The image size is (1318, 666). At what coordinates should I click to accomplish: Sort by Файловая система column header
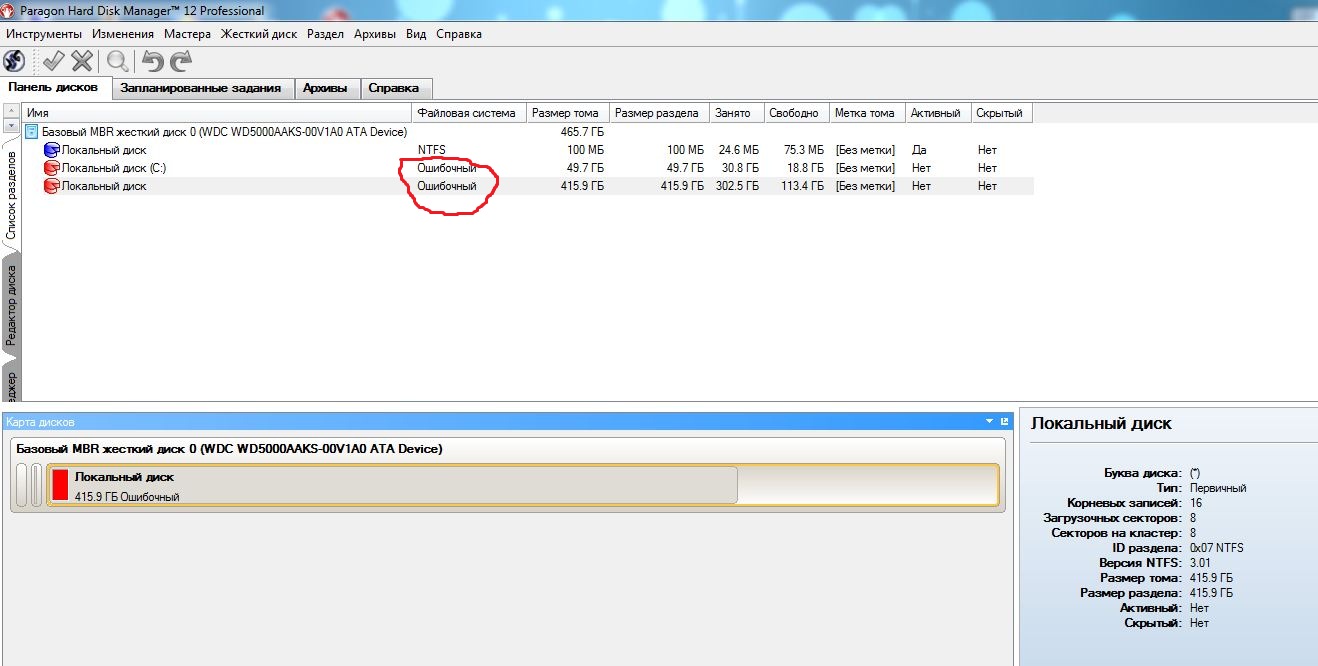pos(466,113)
